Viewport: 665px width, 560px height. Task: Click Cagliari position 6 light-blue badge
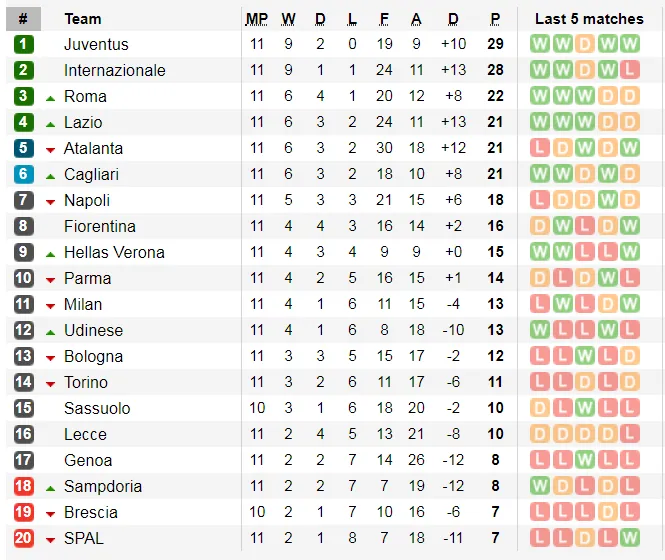24,174
